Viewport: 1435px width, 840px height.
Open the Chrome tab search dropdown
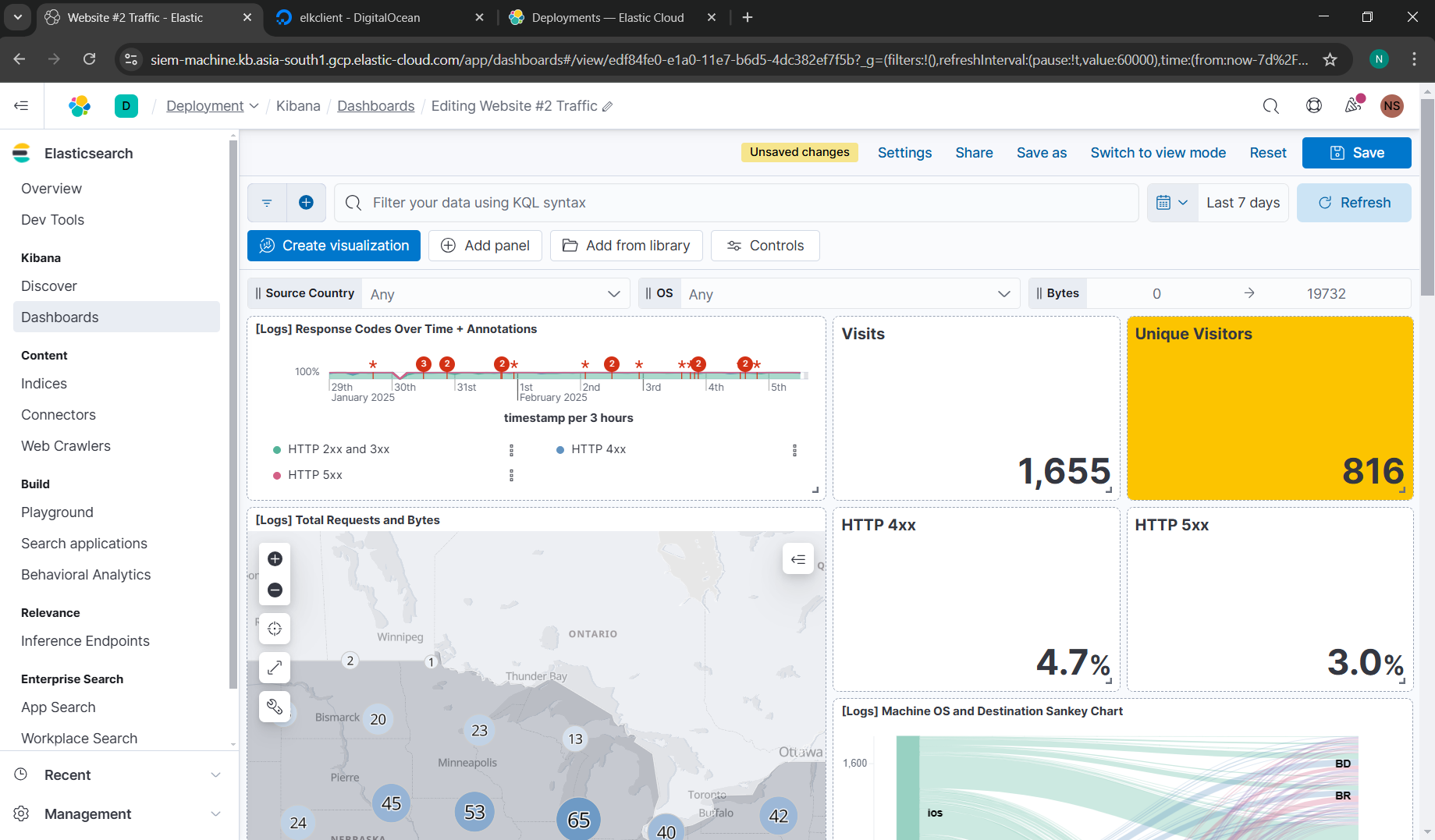tap(17, 17)
